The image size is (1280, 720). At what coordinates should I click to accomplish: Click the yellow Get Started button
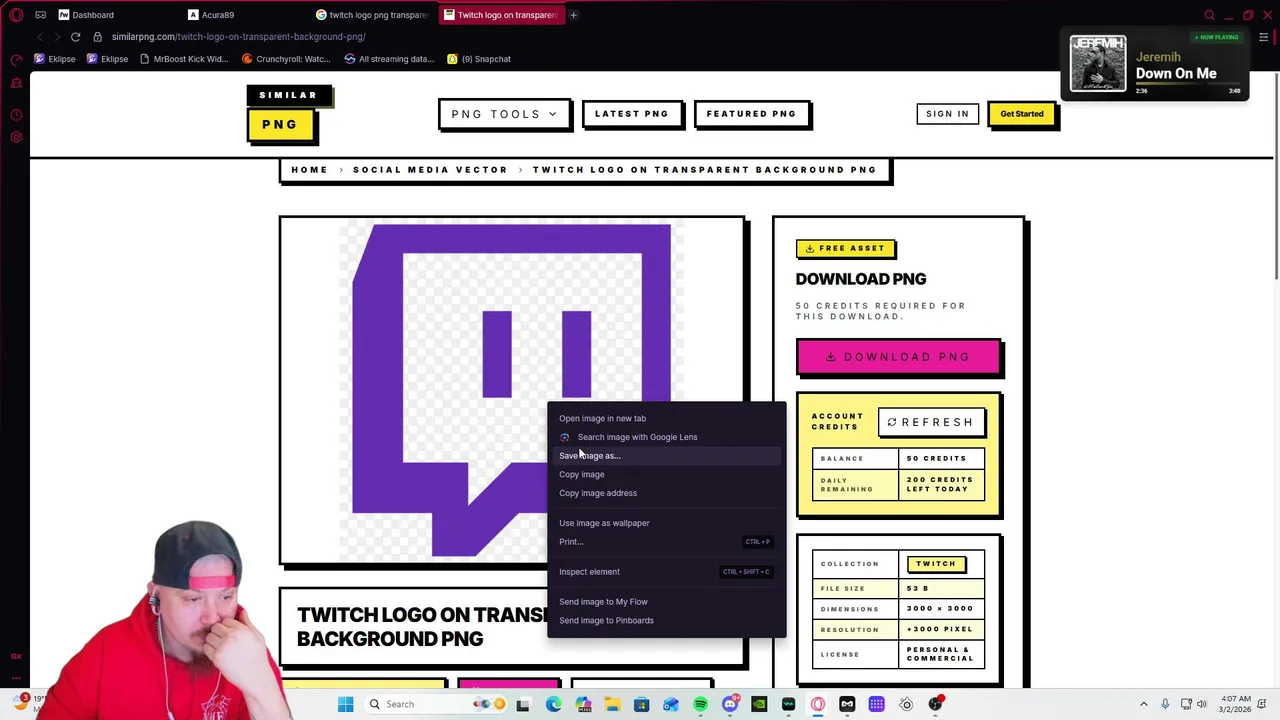pyautogui.click(x=1021, y=114)
